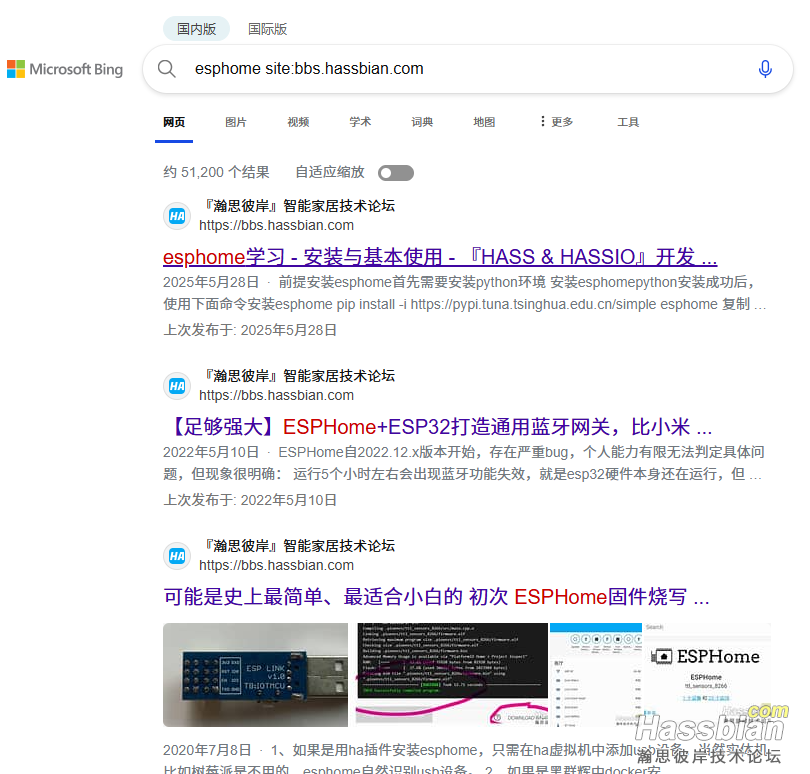The image size is (810, 774).
Task: Click bbs.hassbian.com URL of second result
Action: tap(276, 396)
